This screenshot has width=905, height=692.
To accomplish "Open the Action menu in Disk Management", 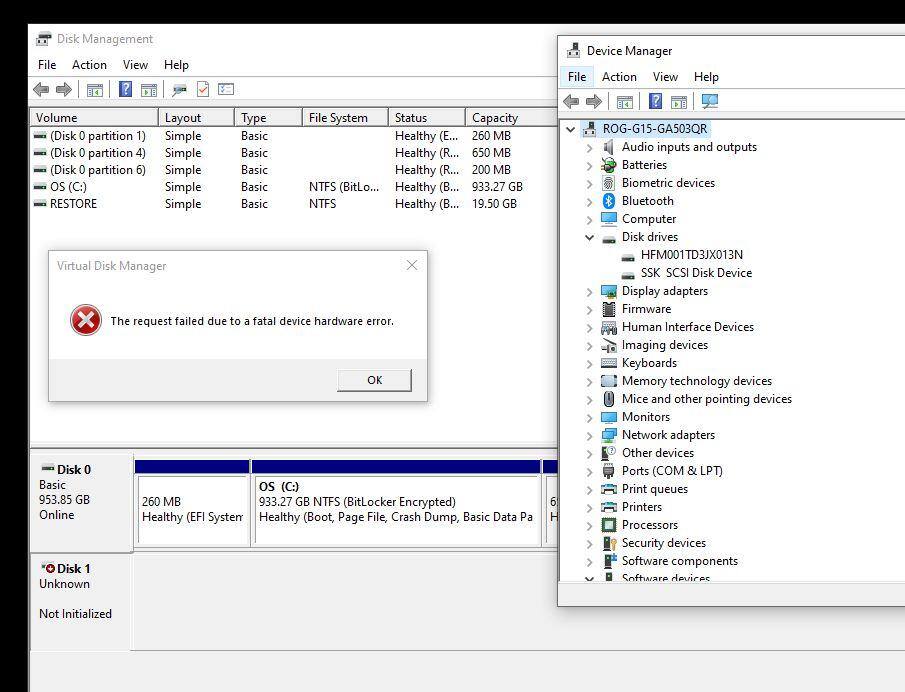I will [x=89, y=65].
